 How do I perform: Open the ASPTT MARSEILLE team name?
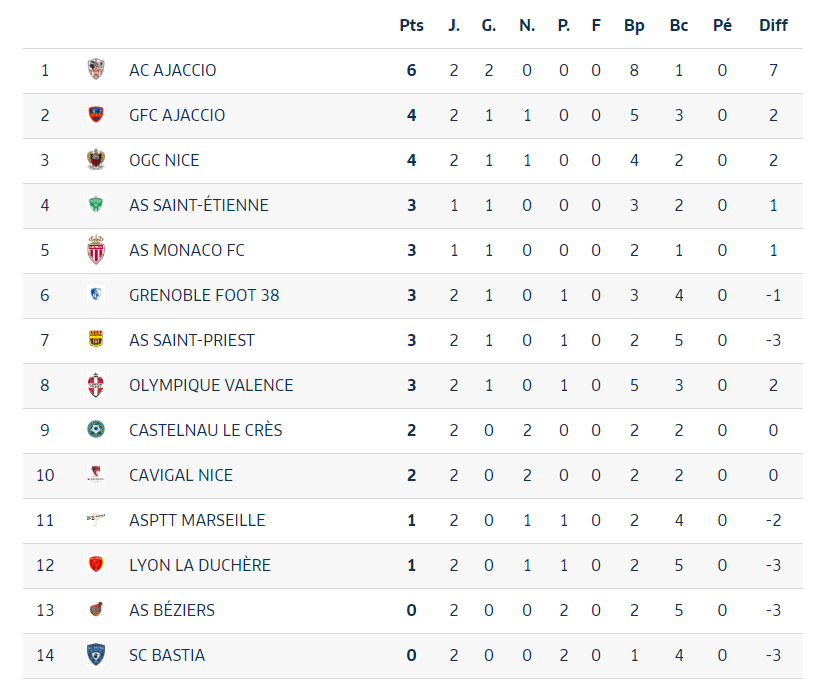197,520
